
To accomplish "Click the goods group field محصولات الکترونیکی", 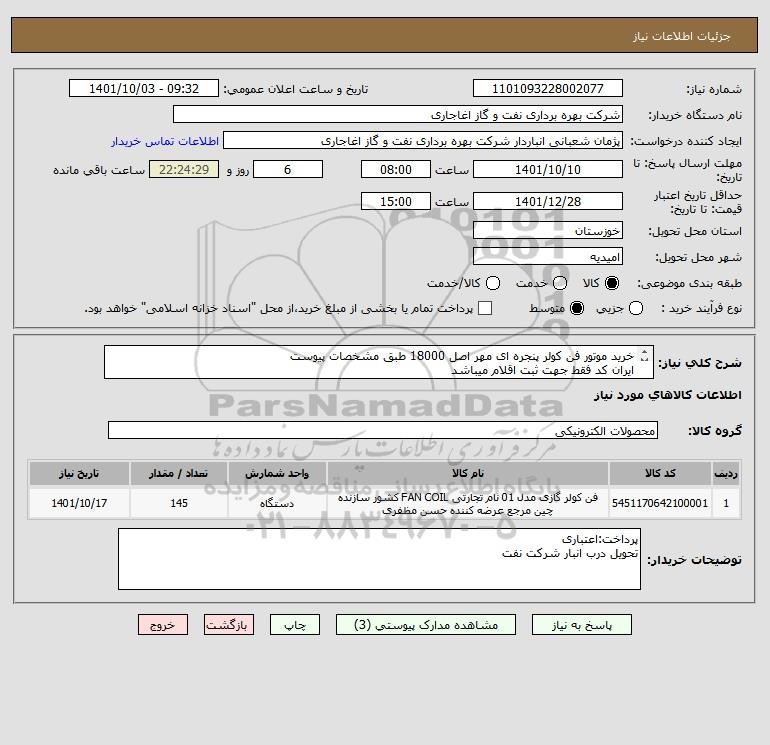I will 383,430.
